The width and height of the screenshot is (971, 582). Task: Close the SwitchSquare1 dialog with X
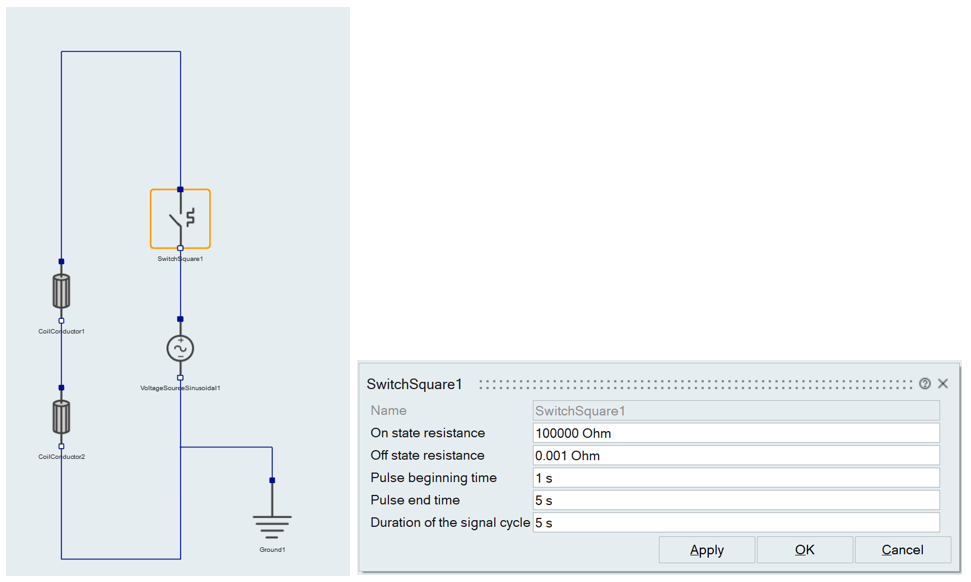(943, 384)
